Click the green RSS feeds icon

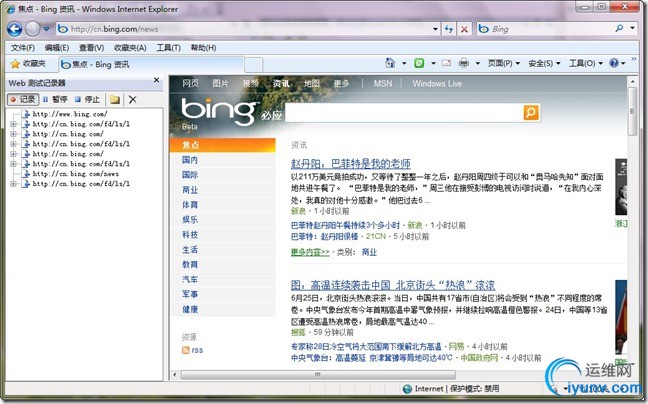(x=419, y=63)
